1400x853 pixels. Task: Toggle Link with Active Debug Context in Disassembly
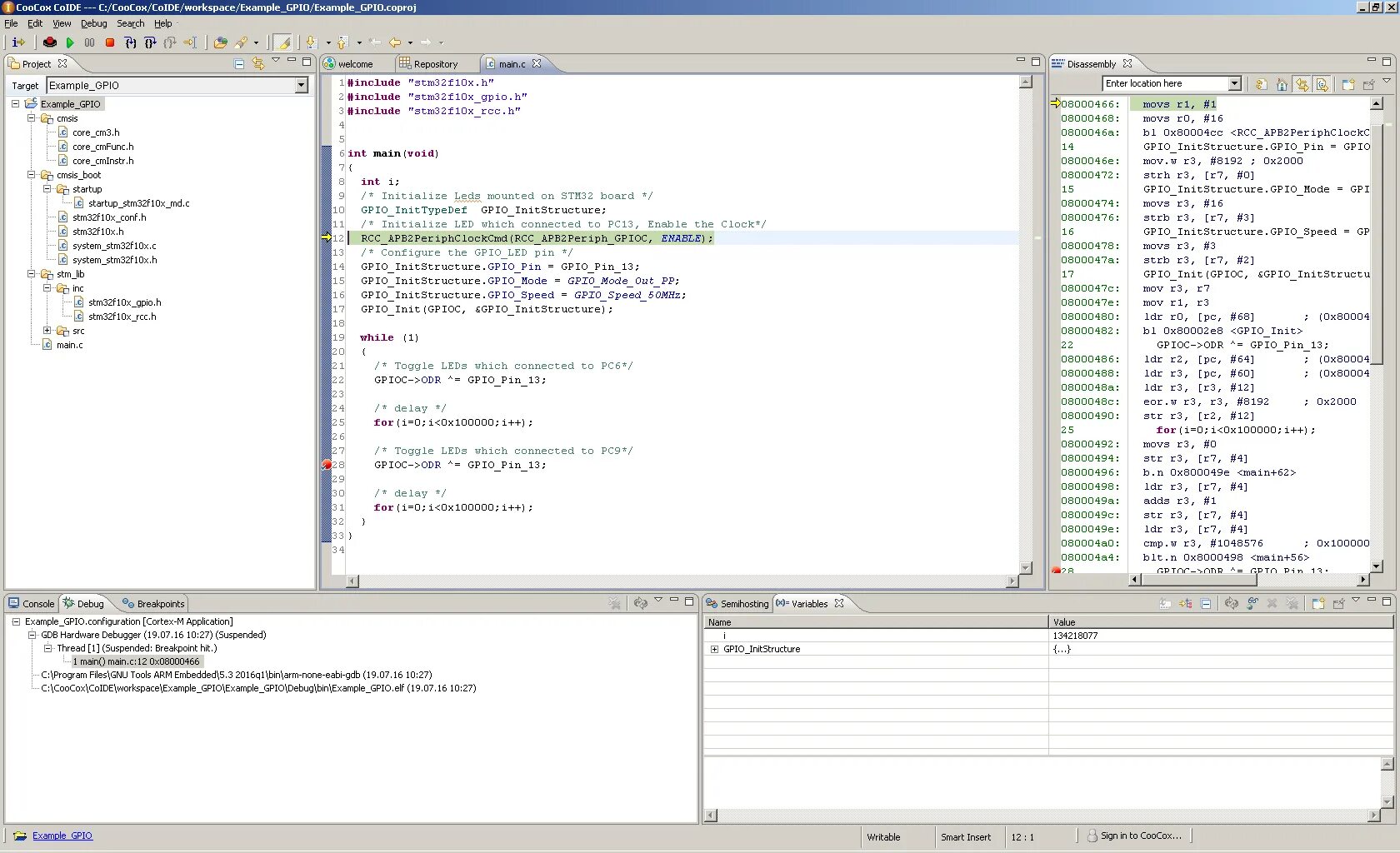pyautogui.click(x=1302, y=84)
